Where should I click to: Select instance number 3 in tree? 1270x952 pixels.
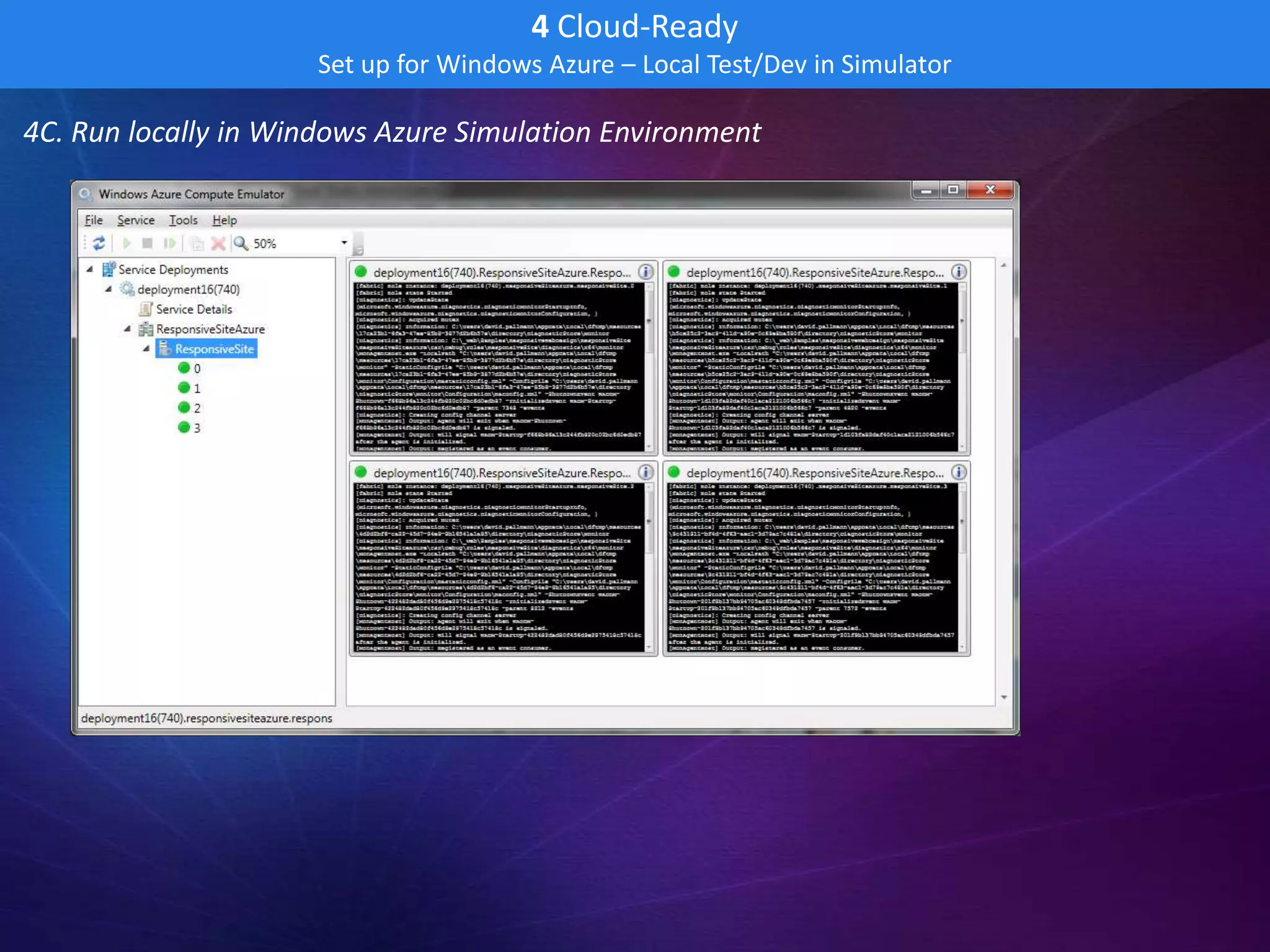click(197, 428)
